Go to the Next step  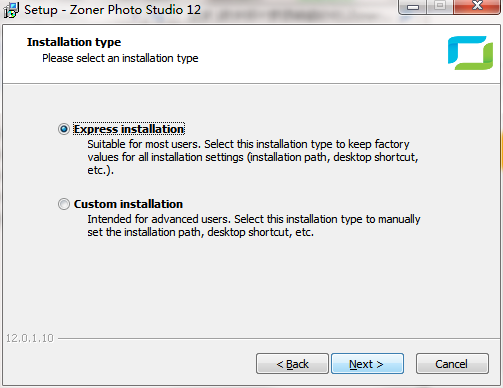[367, 364]
